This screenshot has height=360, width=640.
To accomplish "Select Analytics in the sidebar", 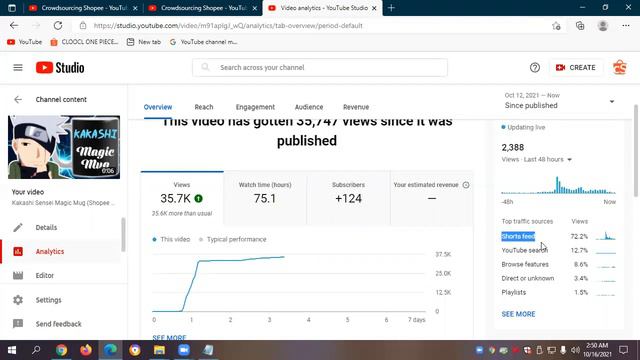I will click(50, 251).
